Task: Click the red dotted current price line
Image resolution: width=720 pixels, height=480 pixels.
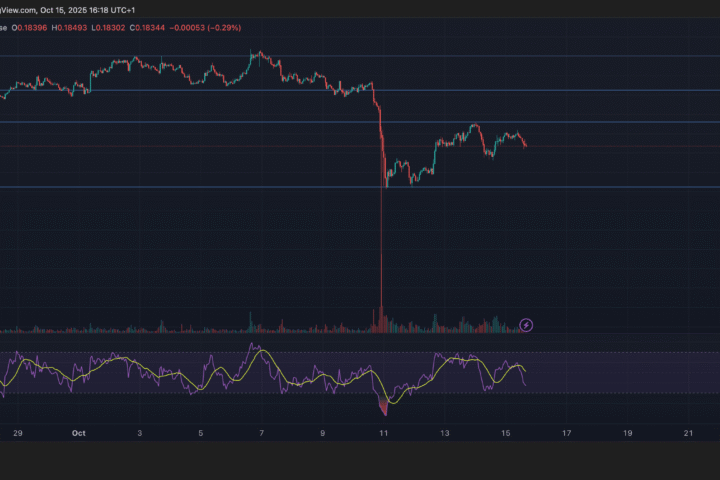Action: [x=620, y=146]
